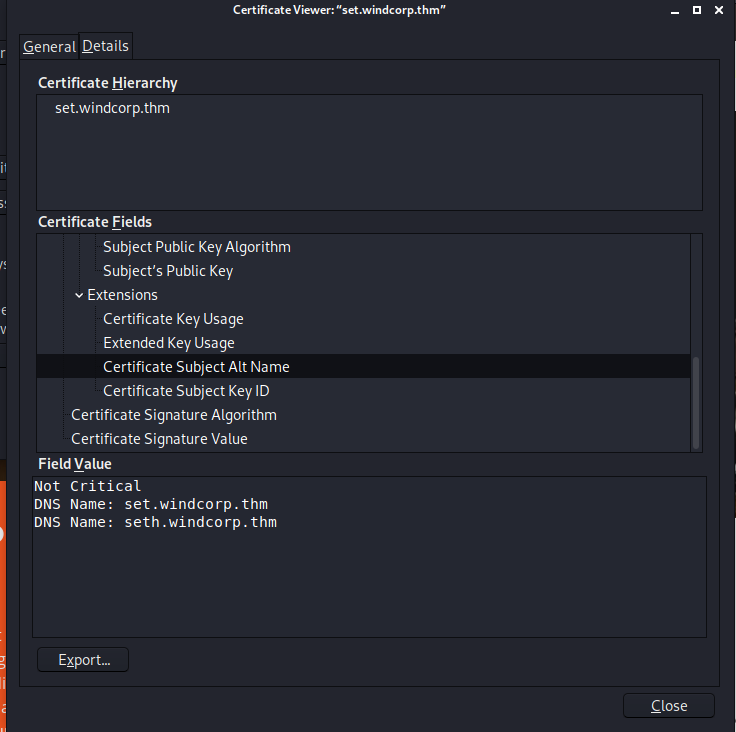Click the Certificate Fields scrollbar thumb

click(696, 402)
